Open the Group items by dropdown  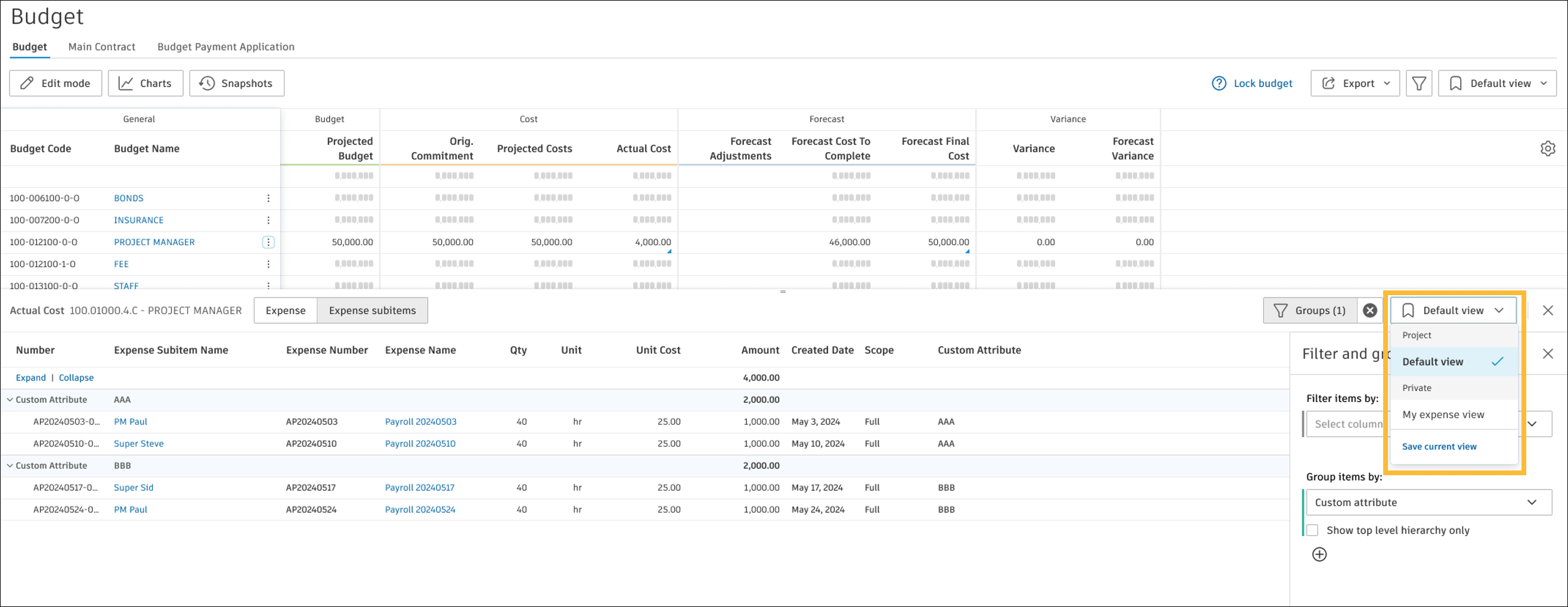click(x=1428, y=503)
